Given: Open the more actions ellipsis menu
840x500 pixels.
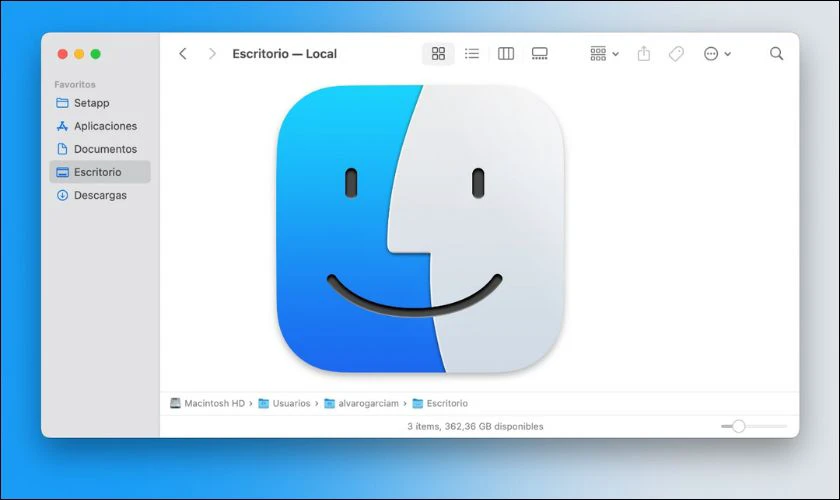Looking at the screenshot, I should click(717, 54).
